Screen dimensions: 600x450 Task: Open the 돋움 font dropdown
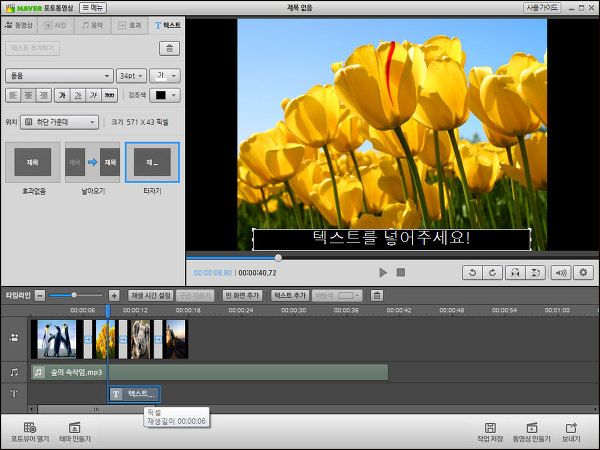(59, 76)
